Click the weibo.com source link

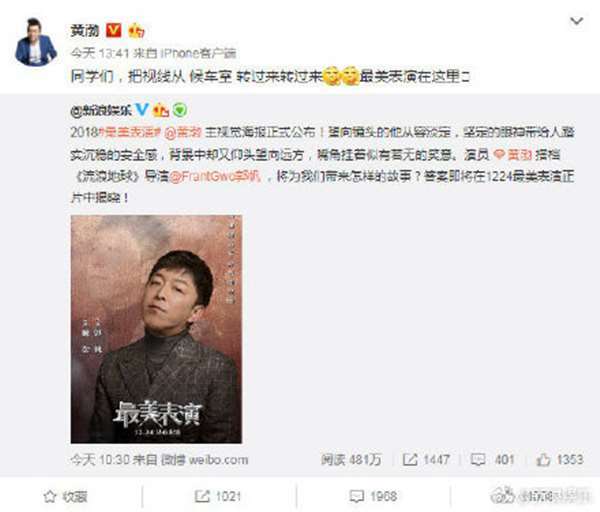click(x=218, y=460)
